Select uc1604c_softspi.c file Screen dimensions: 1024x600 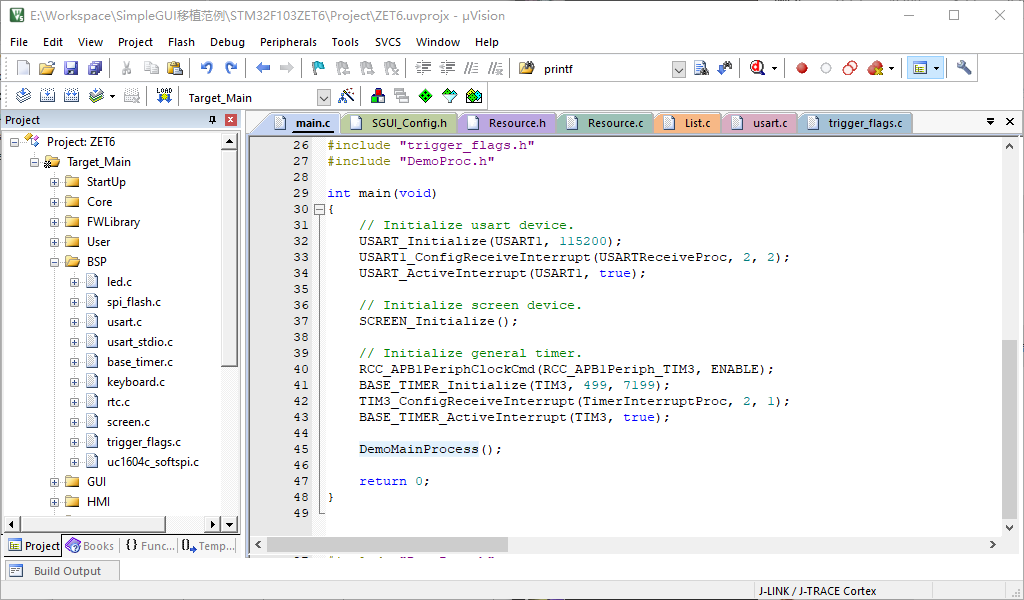153,462
